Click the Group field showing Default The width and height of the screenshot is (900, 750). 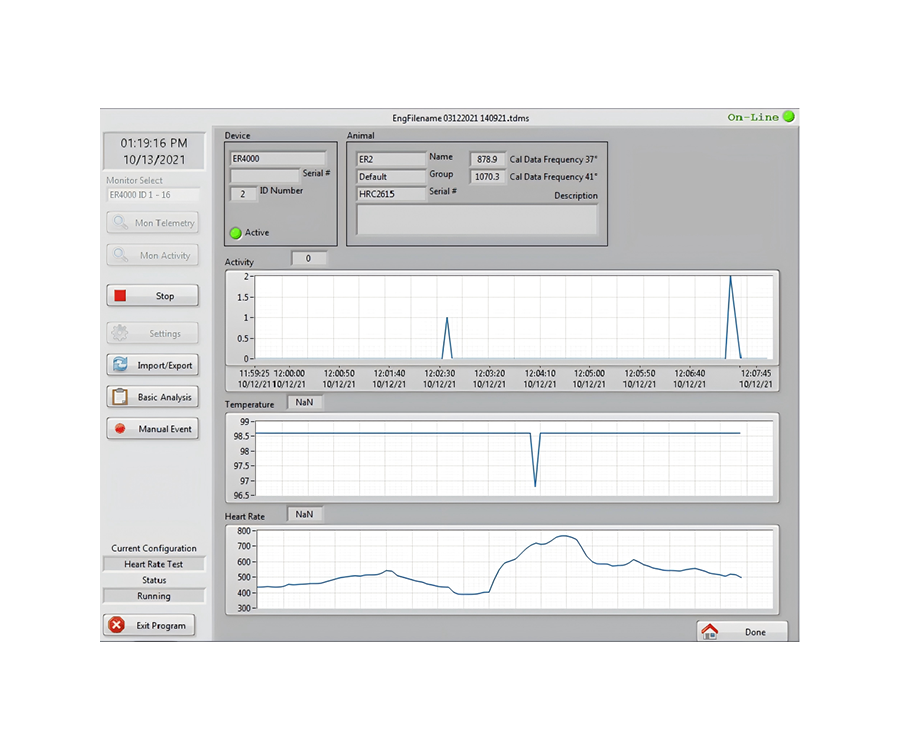pos(390,176)
